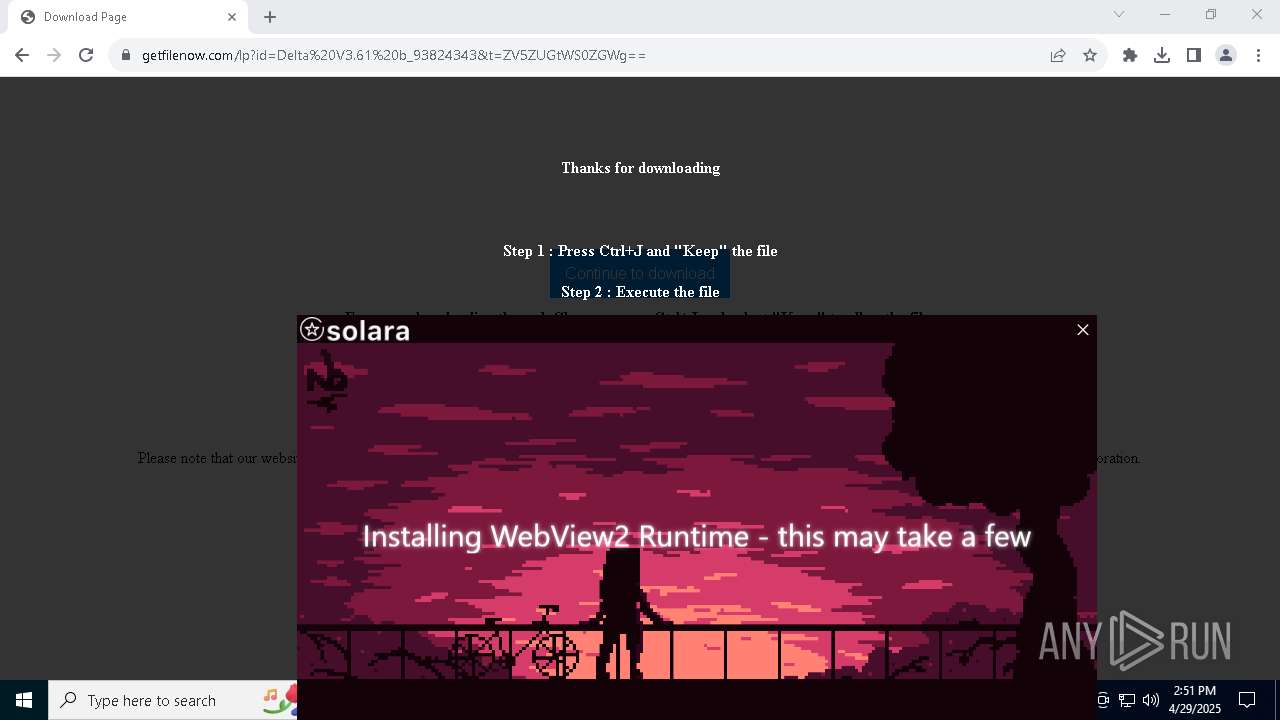Image resolution: width=1280 pixels, height=720 pixels.
Task: Open the Windows Start menu
Action: [24, 700]
